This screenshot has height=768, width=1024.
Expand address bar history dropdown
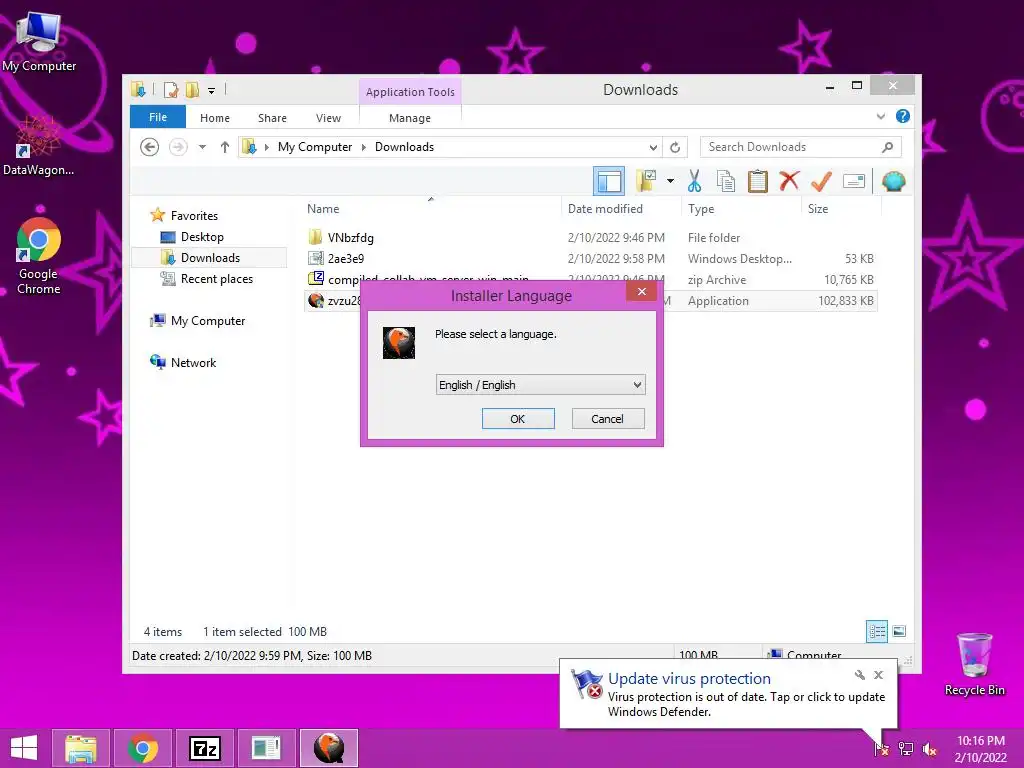pyautogui.click(x=652, y=147)
